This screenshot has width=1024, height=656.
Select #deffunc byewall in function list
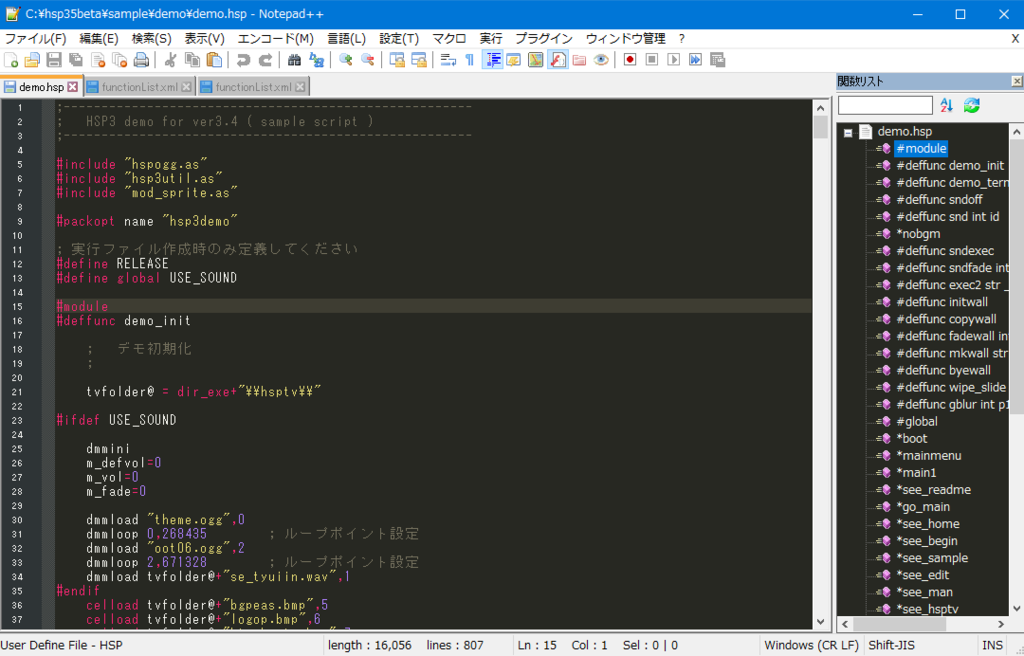(x=943, y=370)
